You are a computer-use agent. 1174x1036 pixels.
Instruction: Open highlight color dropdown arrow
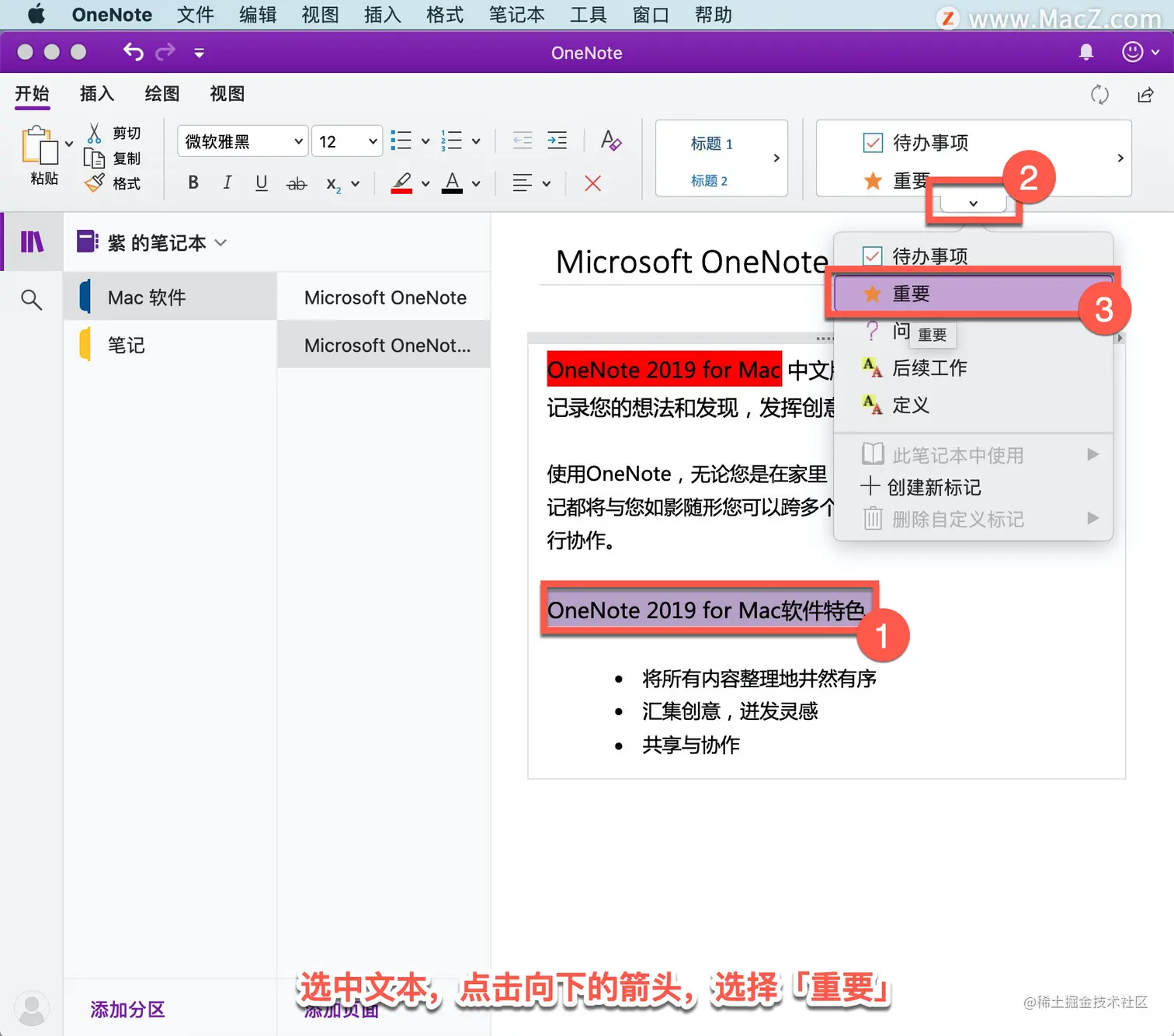tap(425, 184)
